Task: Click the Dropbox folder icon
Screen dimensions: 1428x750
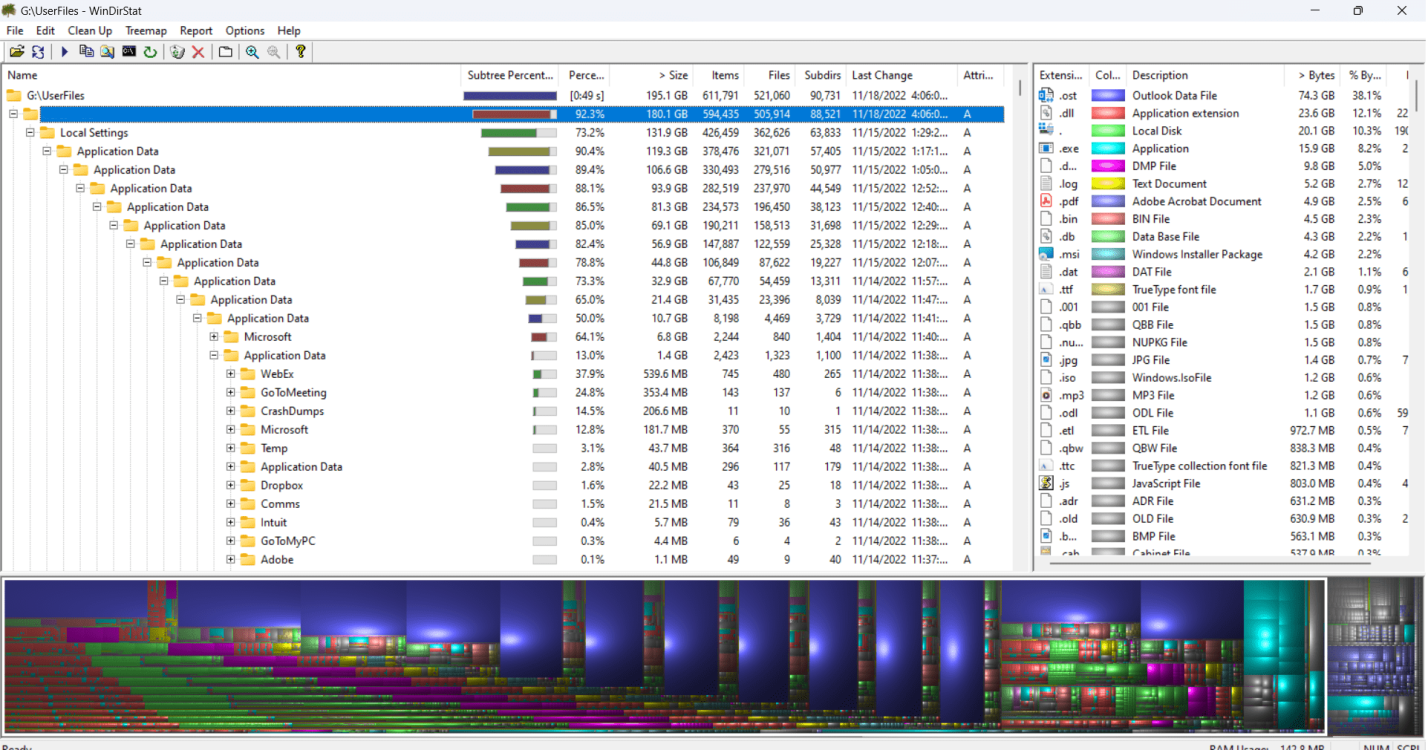Action: tap(248, 485)
